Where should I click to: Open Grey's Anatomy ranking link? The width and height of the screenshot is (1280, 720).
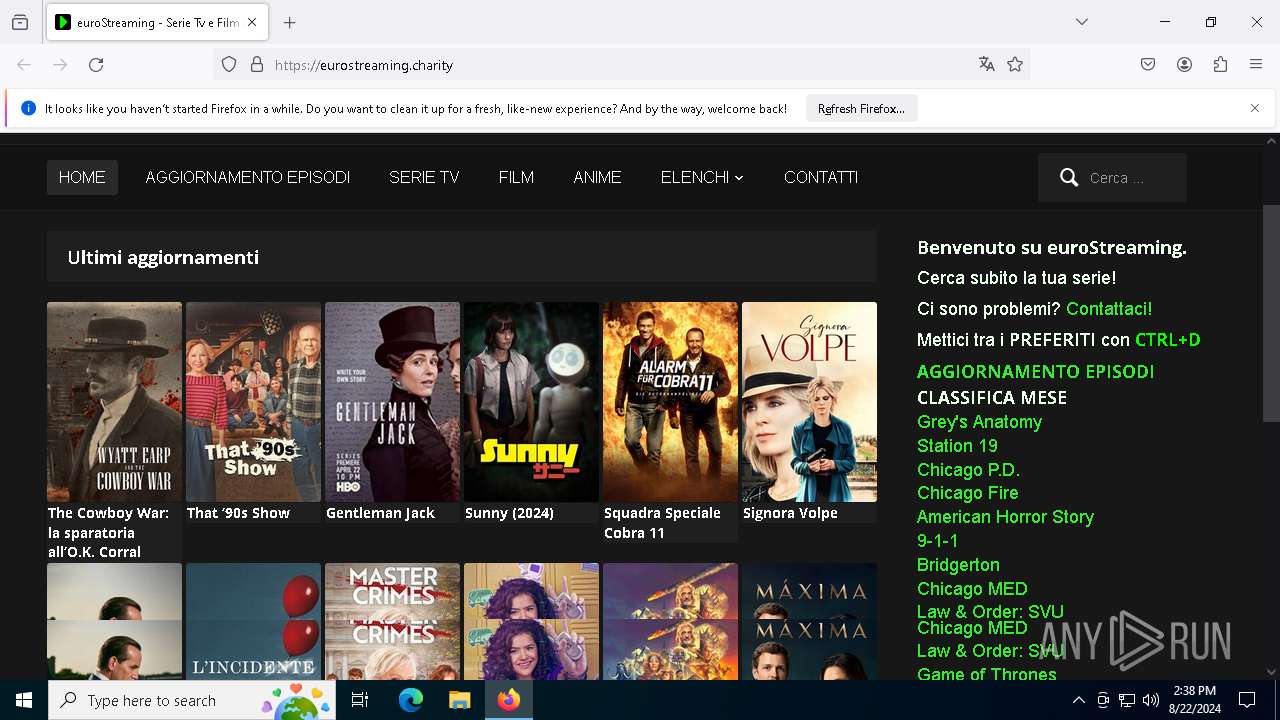979,422
